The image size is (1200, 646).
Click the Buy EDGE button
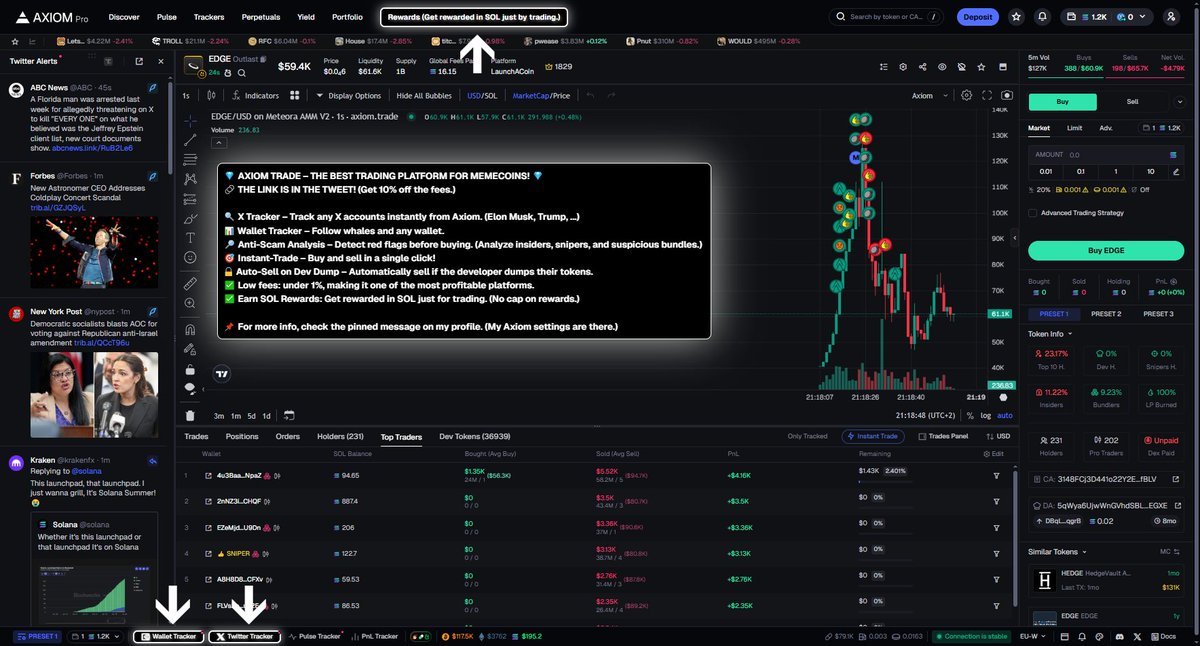click(1106, 250)
